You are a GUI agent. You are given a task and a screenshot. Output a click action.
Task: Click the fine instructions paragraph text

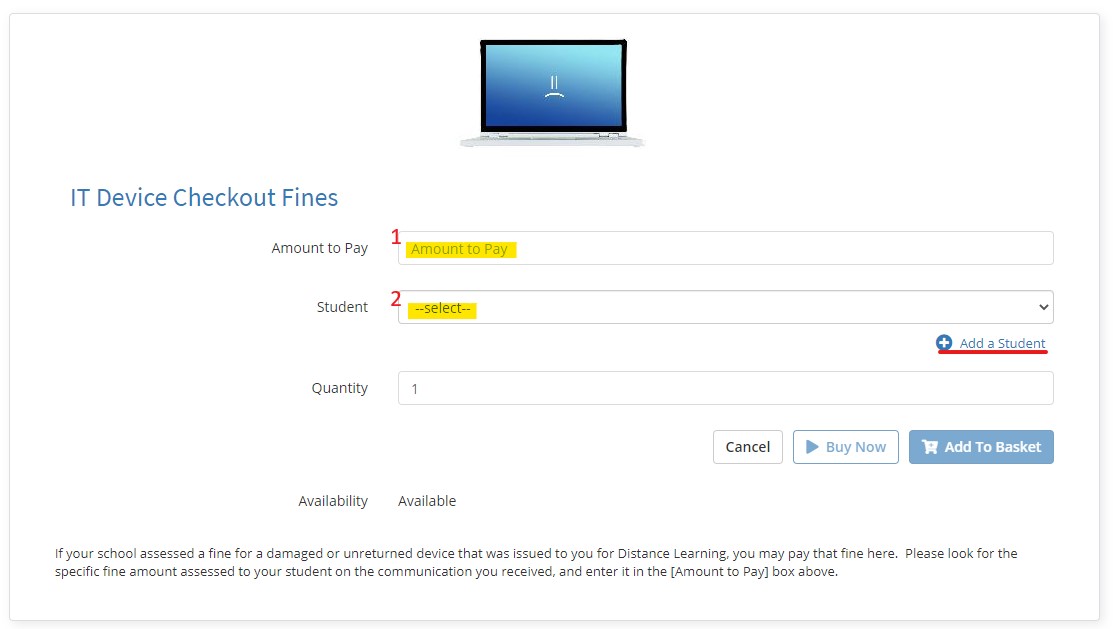click(x=536, y=562)
